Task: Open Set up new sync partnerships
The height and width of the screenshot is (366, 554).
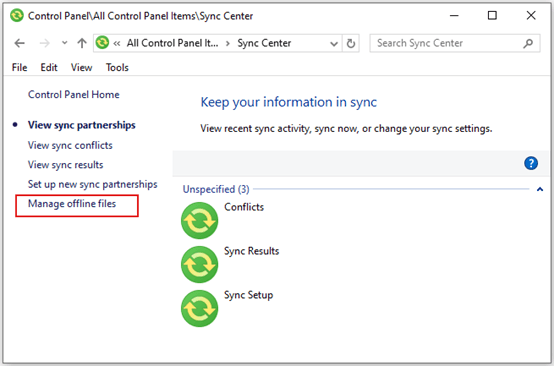Action: click(x=93, y=184)
